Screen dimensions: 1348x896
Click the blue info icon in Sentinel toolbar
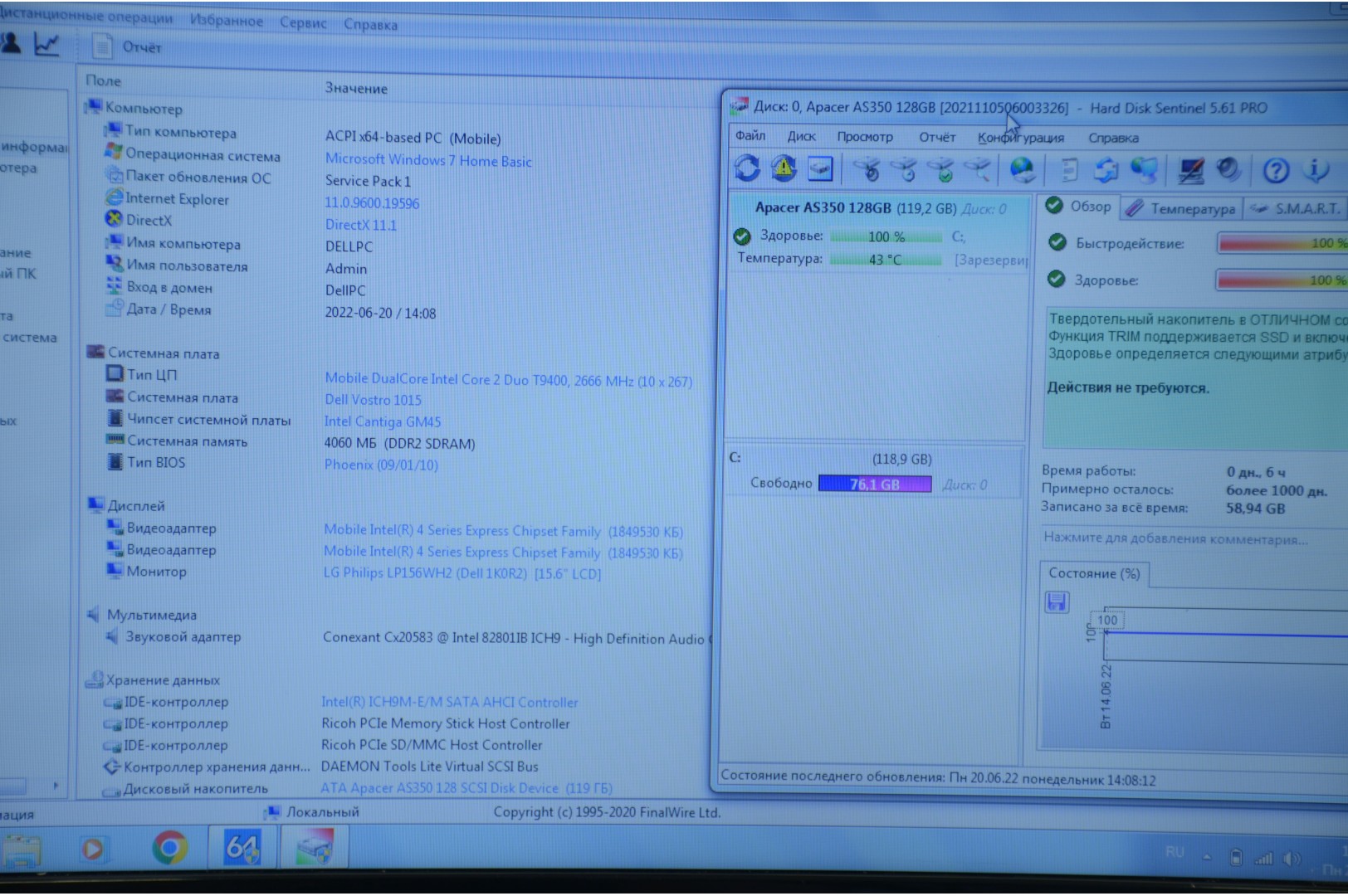[1315, 171]
